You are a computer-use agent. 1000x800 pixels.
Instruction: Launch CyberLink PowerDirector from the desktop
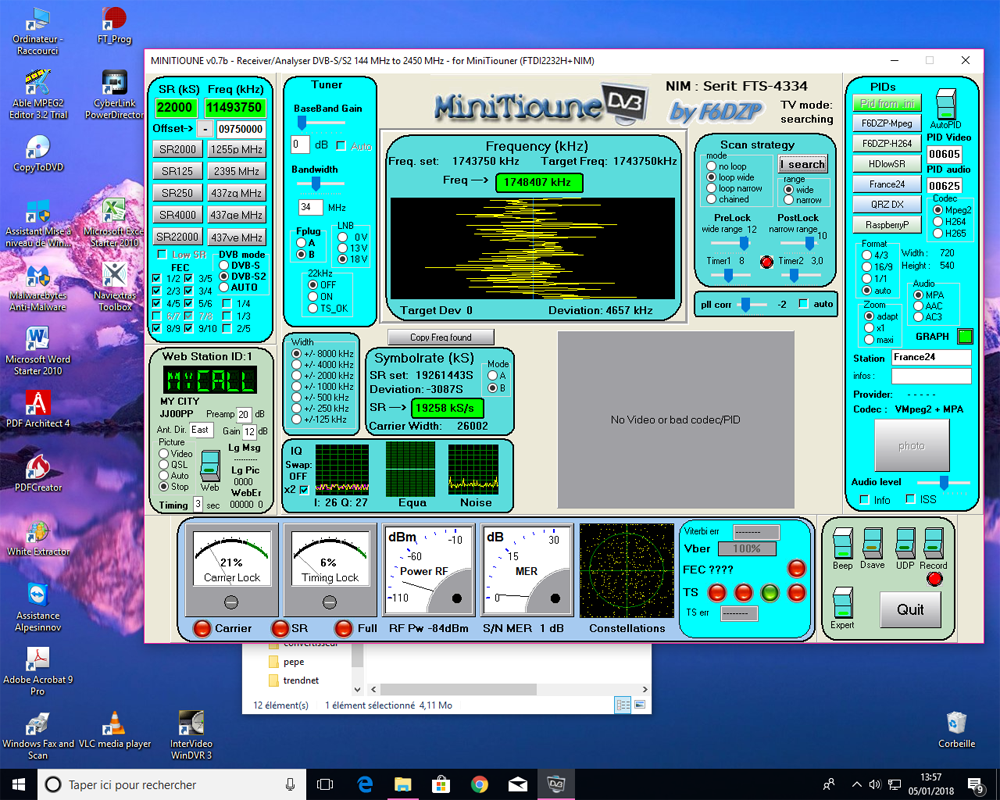coord(114,96)
